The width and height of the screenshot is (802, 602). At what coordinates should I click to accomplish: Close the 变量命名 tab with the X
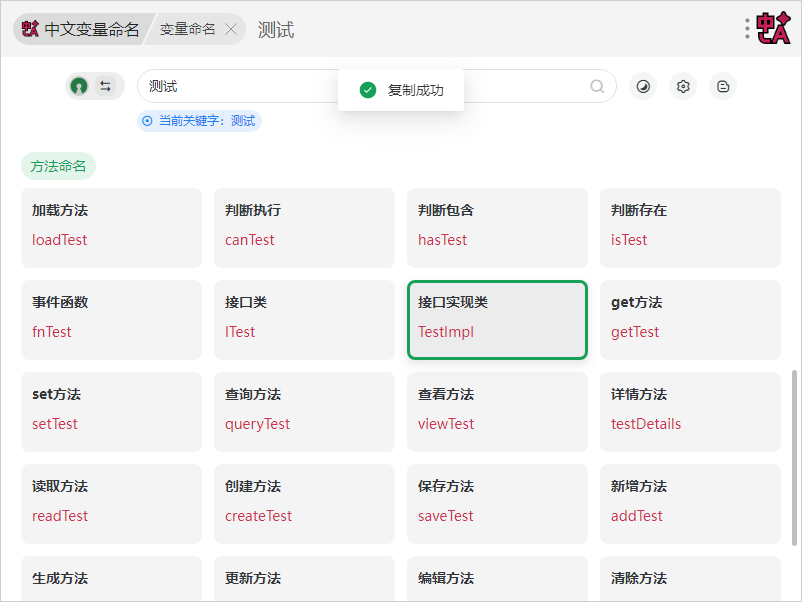click(231, 29)
